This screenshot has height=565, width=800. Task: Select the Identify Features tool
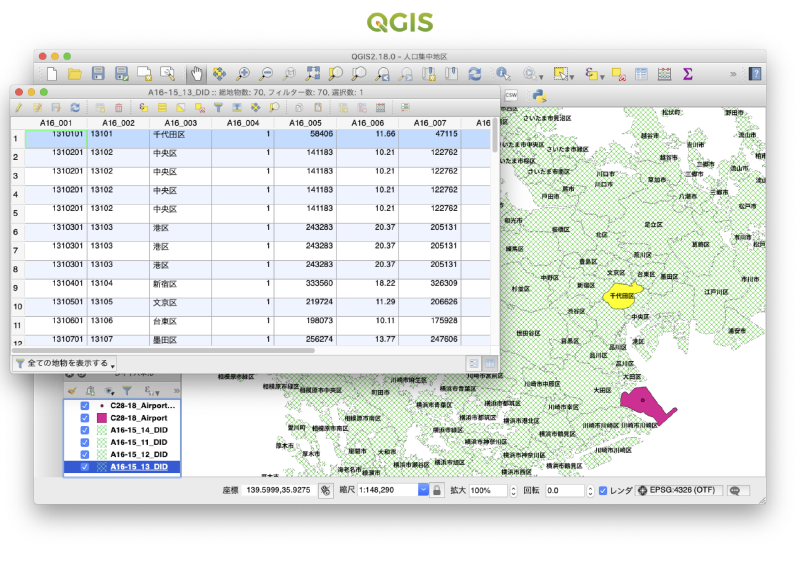pyautogui.click(x=504, y=74)
